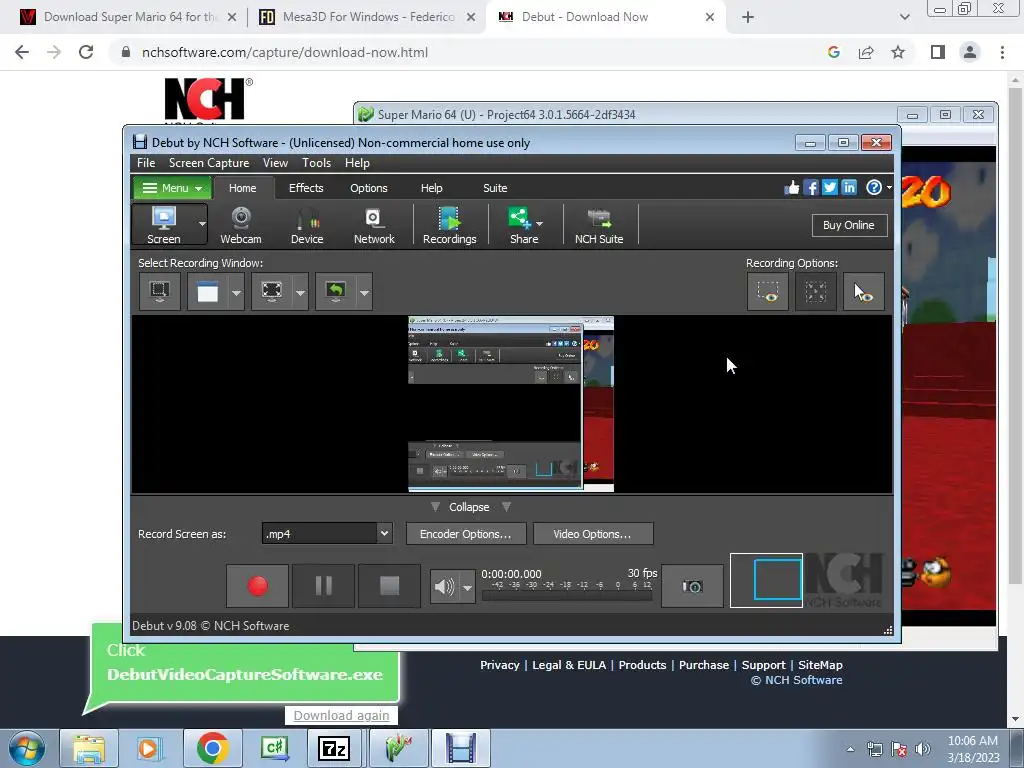This screenshot has height=768, width=1024.
Task: Collapse the recording options panel
Action: click(x=469, y=507)
